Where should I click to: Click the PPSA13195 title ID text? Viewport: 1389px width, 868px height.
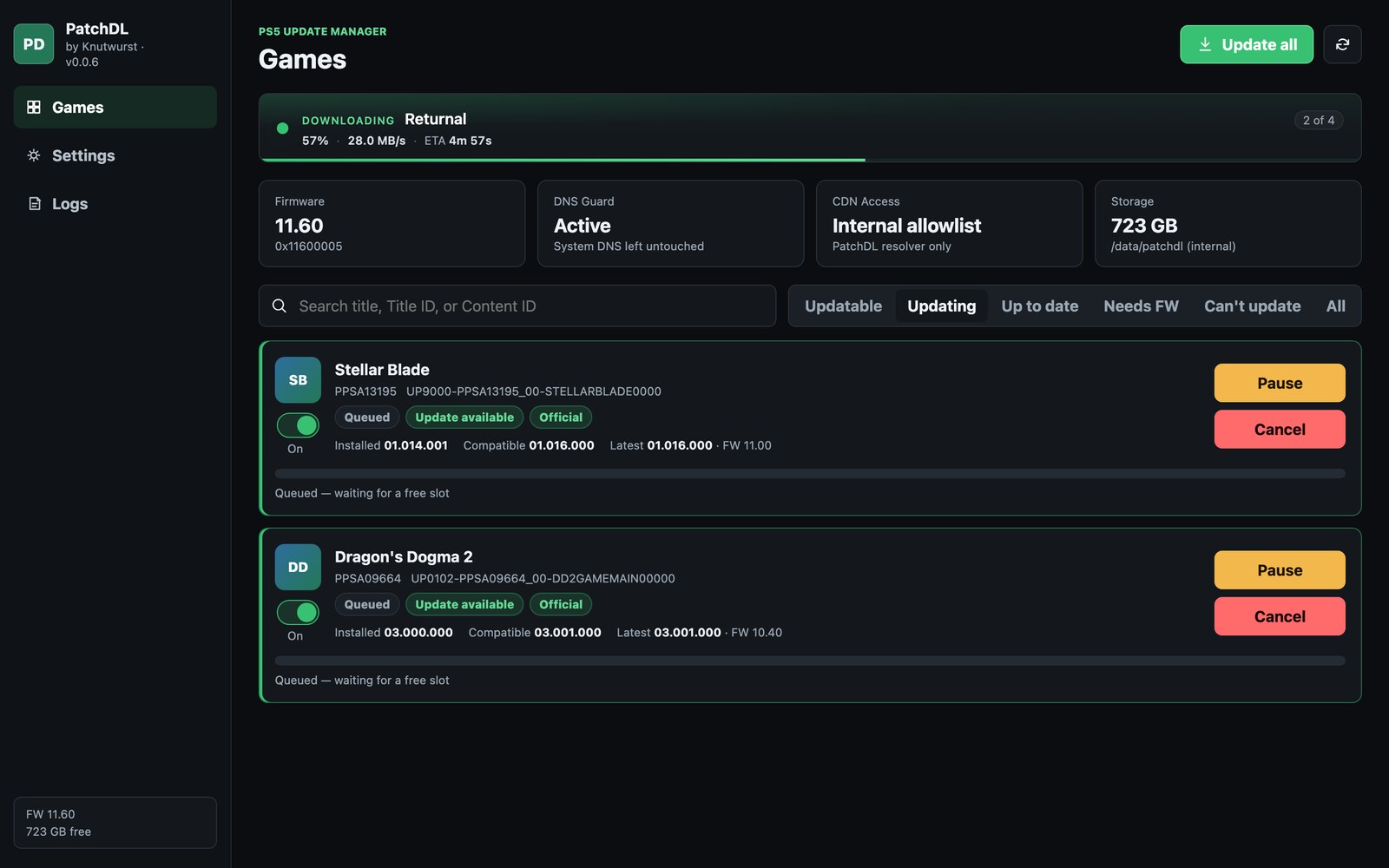(x=365, y=391)
